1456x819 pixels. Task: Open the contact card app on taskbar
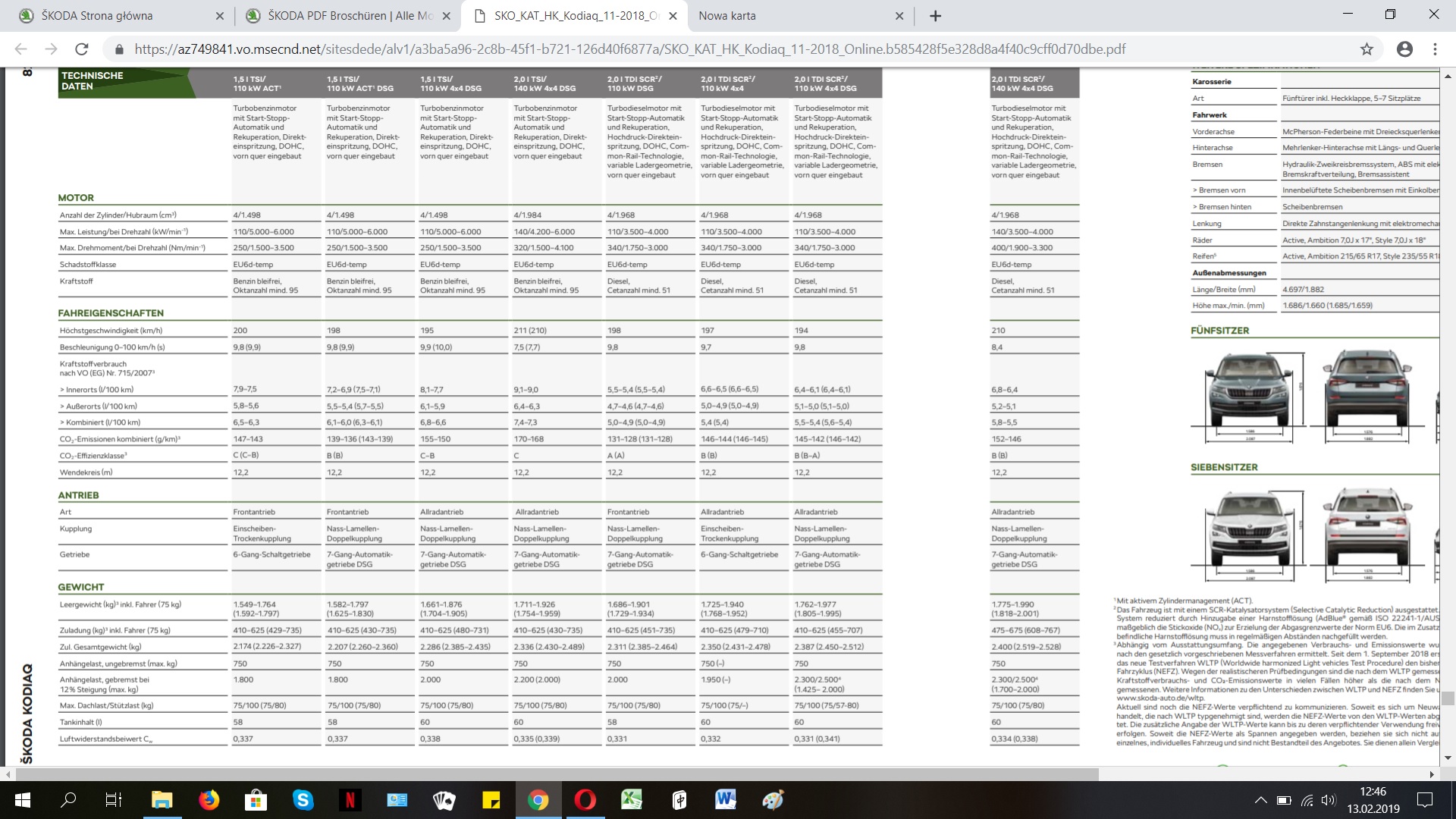point(397,799)
